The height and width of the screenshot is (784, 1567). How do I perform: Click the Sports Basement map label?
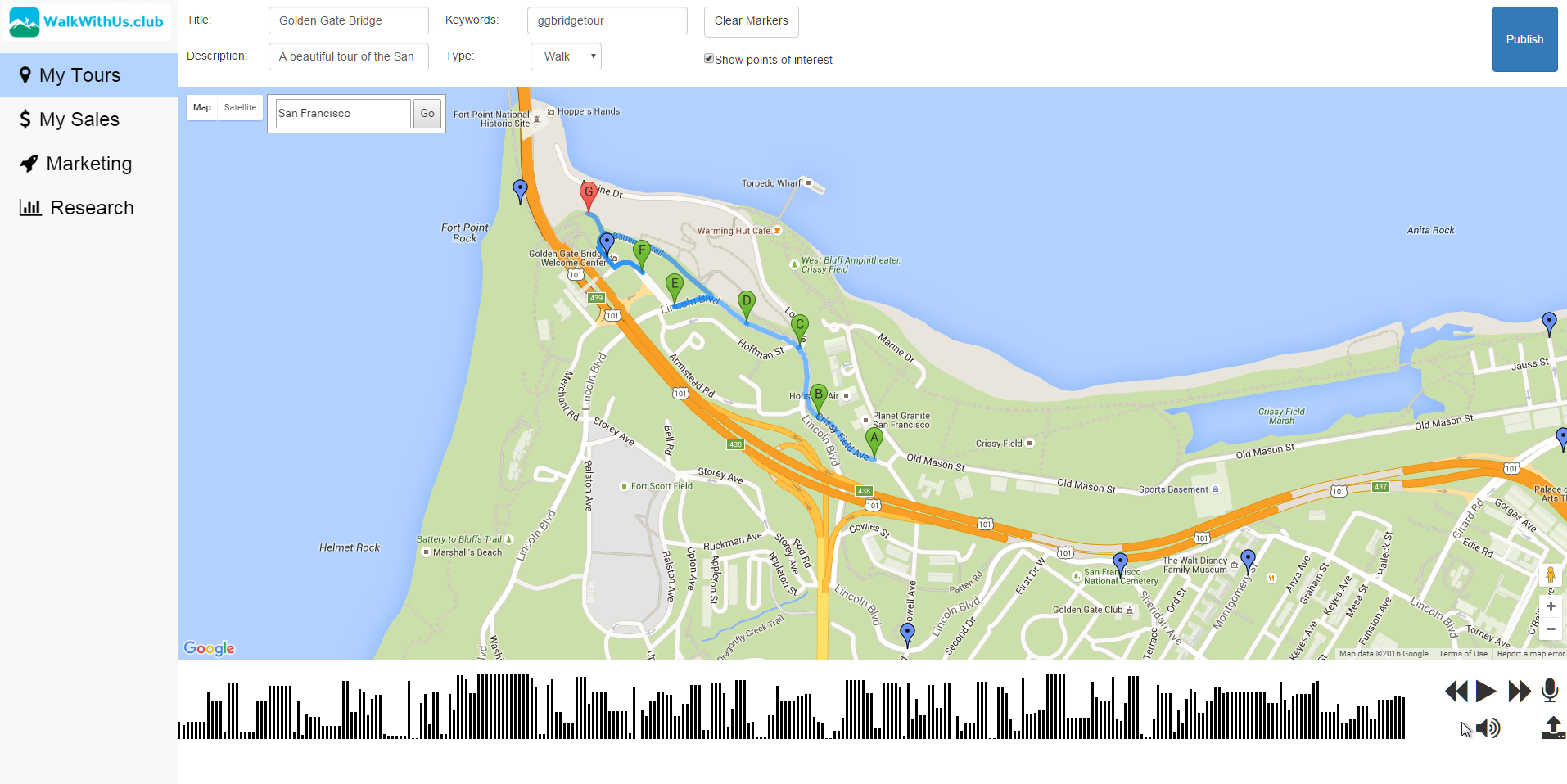(1173, 489)
